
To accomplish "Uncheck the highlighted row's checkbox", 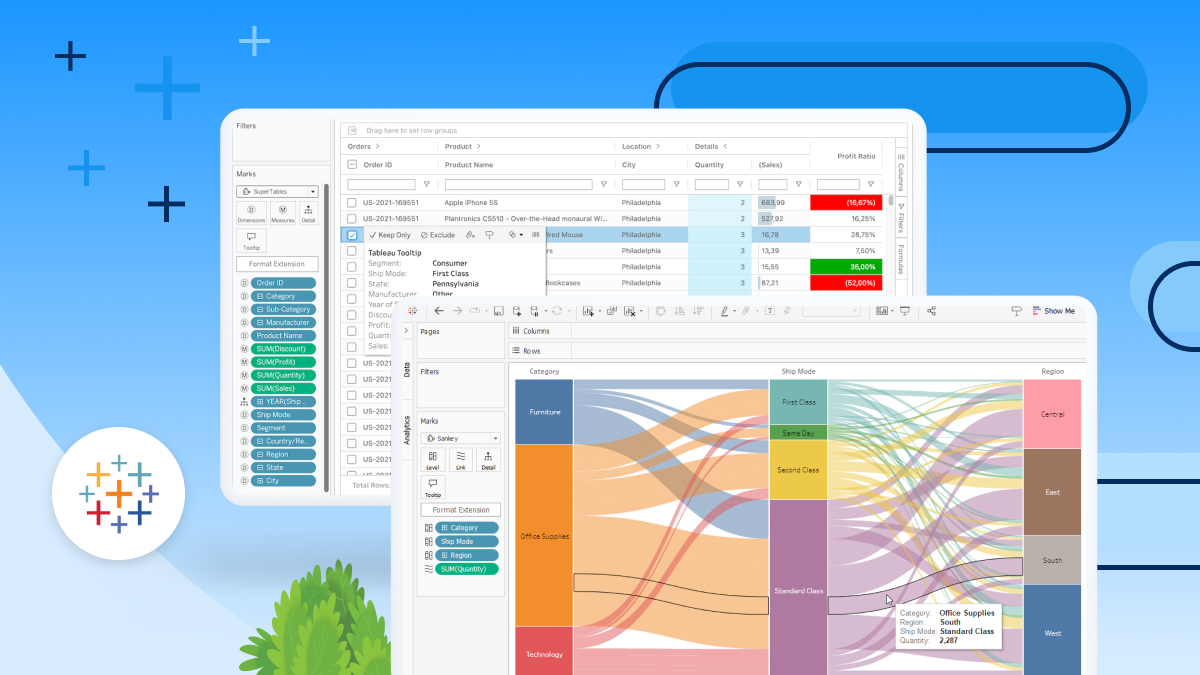I will click(x=352, y=234).
